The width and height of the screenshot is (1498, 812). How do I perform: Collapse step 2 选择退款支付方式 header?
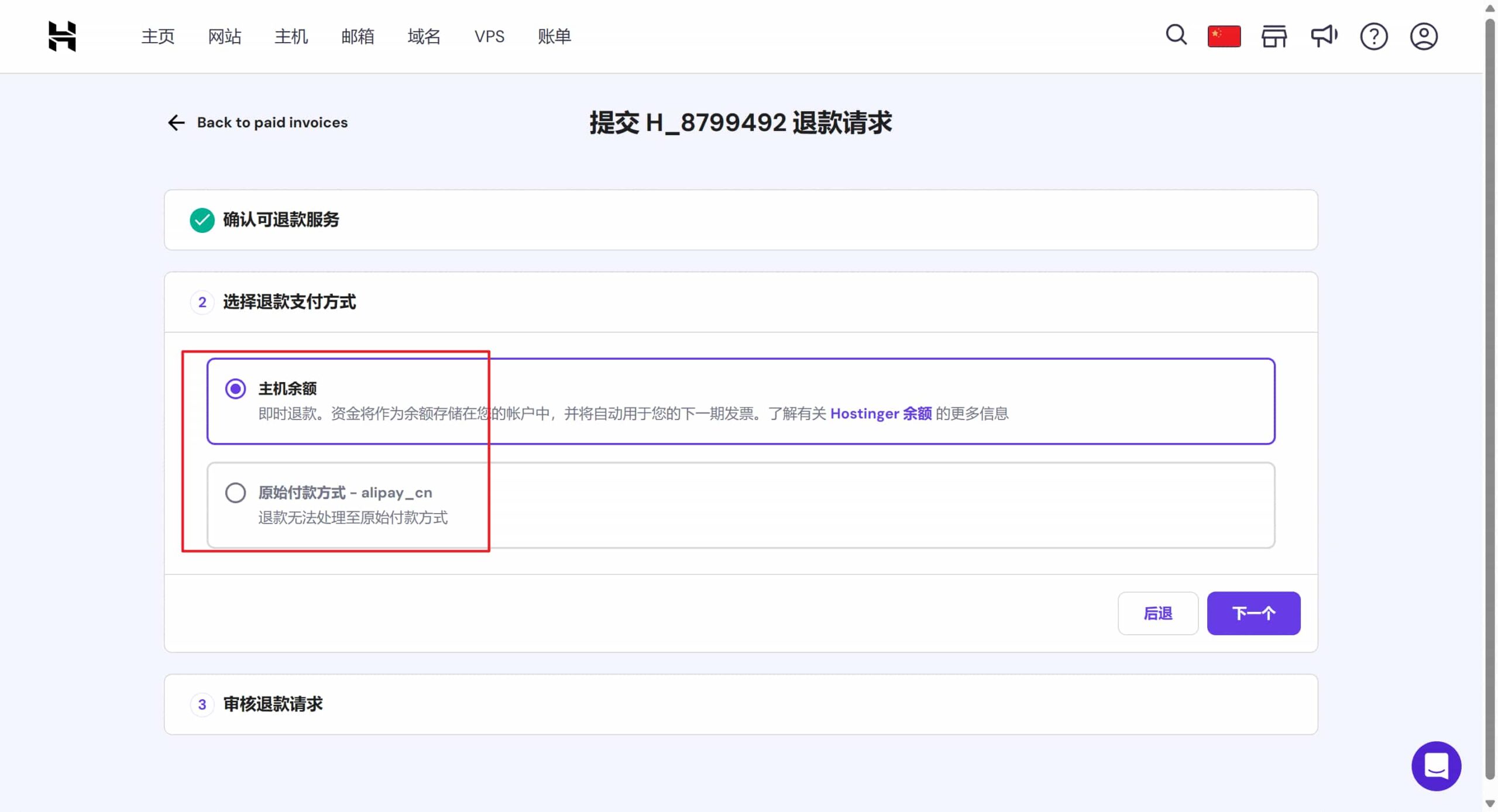289,302
